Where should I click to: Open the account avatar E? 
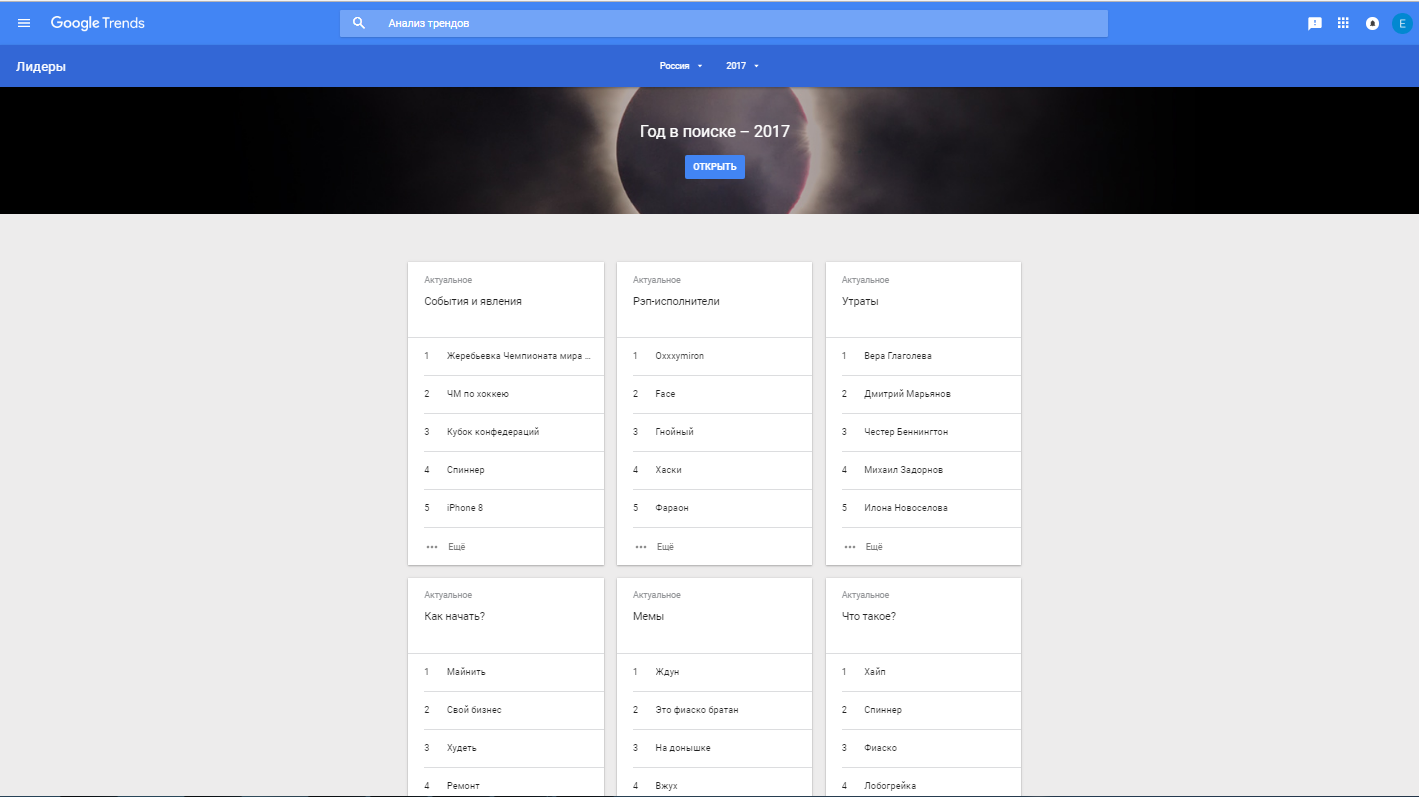point(1401,23)
